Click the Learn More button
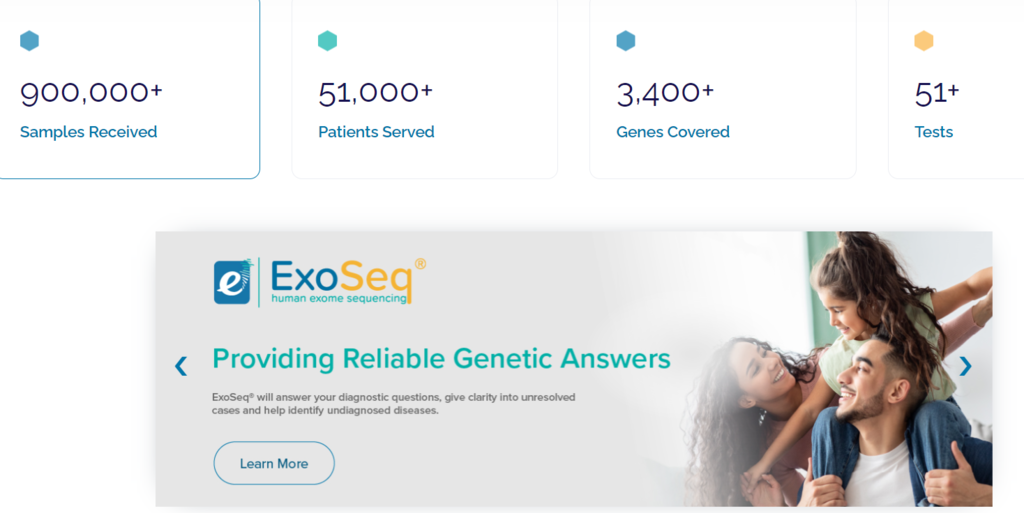The width and height of the screenshot is (1024, 513). (x=274, y=463)
